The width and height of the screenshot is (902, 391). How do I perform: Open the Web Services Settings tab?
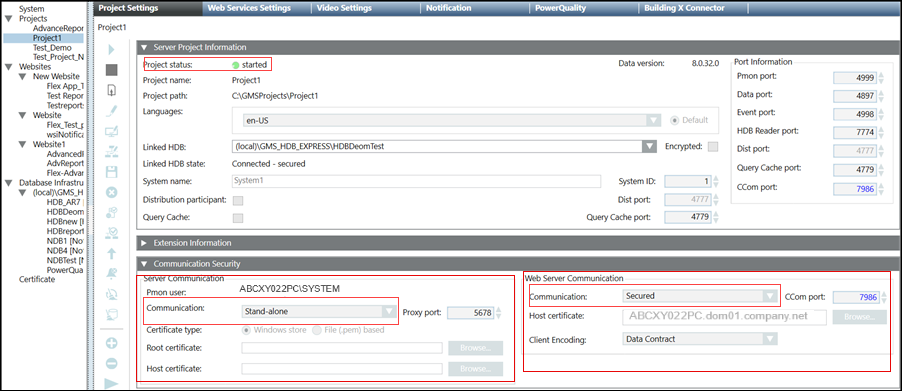257,8
